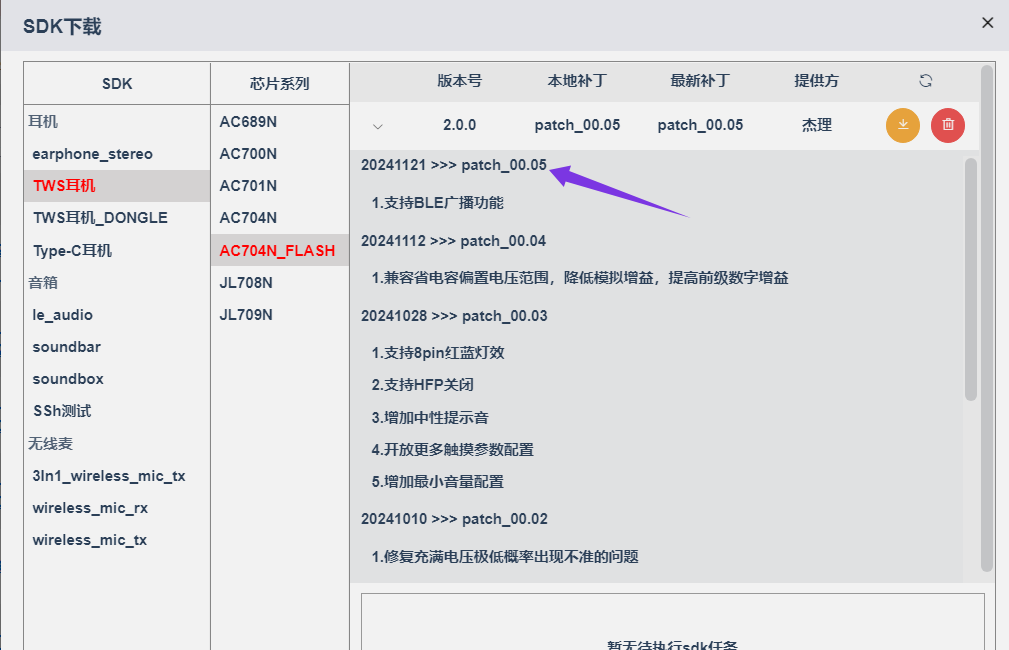Click the 20241112 patch_00.04 changelog heading
The image size is (1009, 650).
(x=453, y=241)
